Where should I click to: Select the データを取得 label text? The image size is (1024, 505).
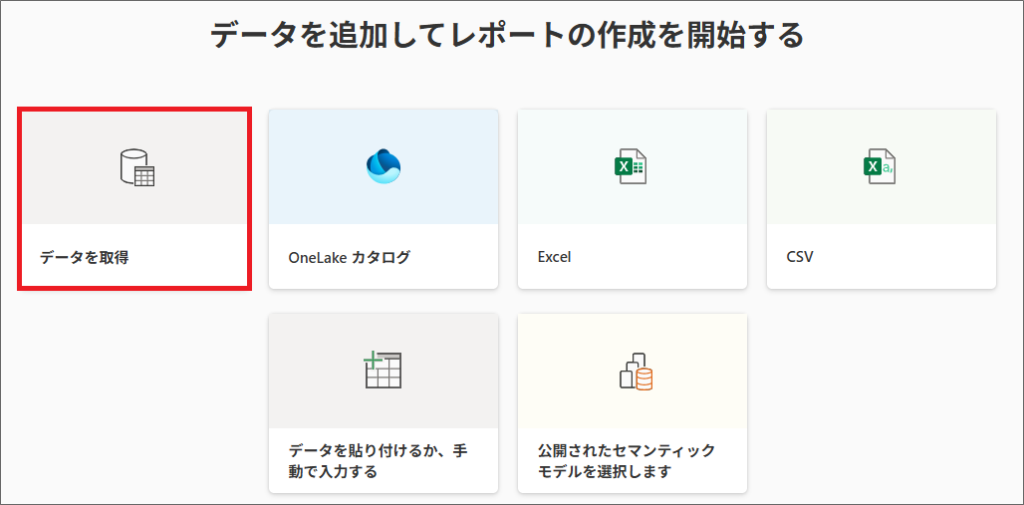pyautogui.click(x=84, y=257)
